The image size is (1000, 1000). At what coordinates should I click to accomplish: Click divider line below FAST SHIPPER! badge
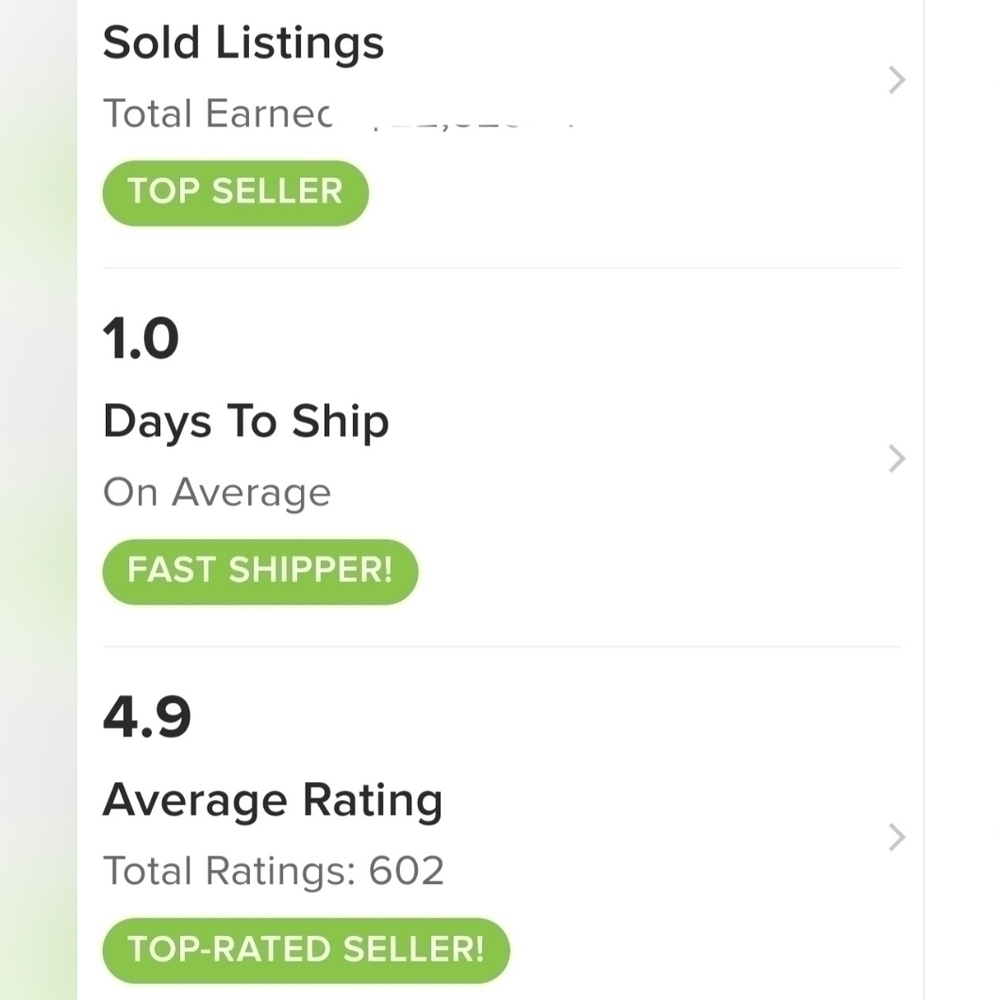click(502, 646)
